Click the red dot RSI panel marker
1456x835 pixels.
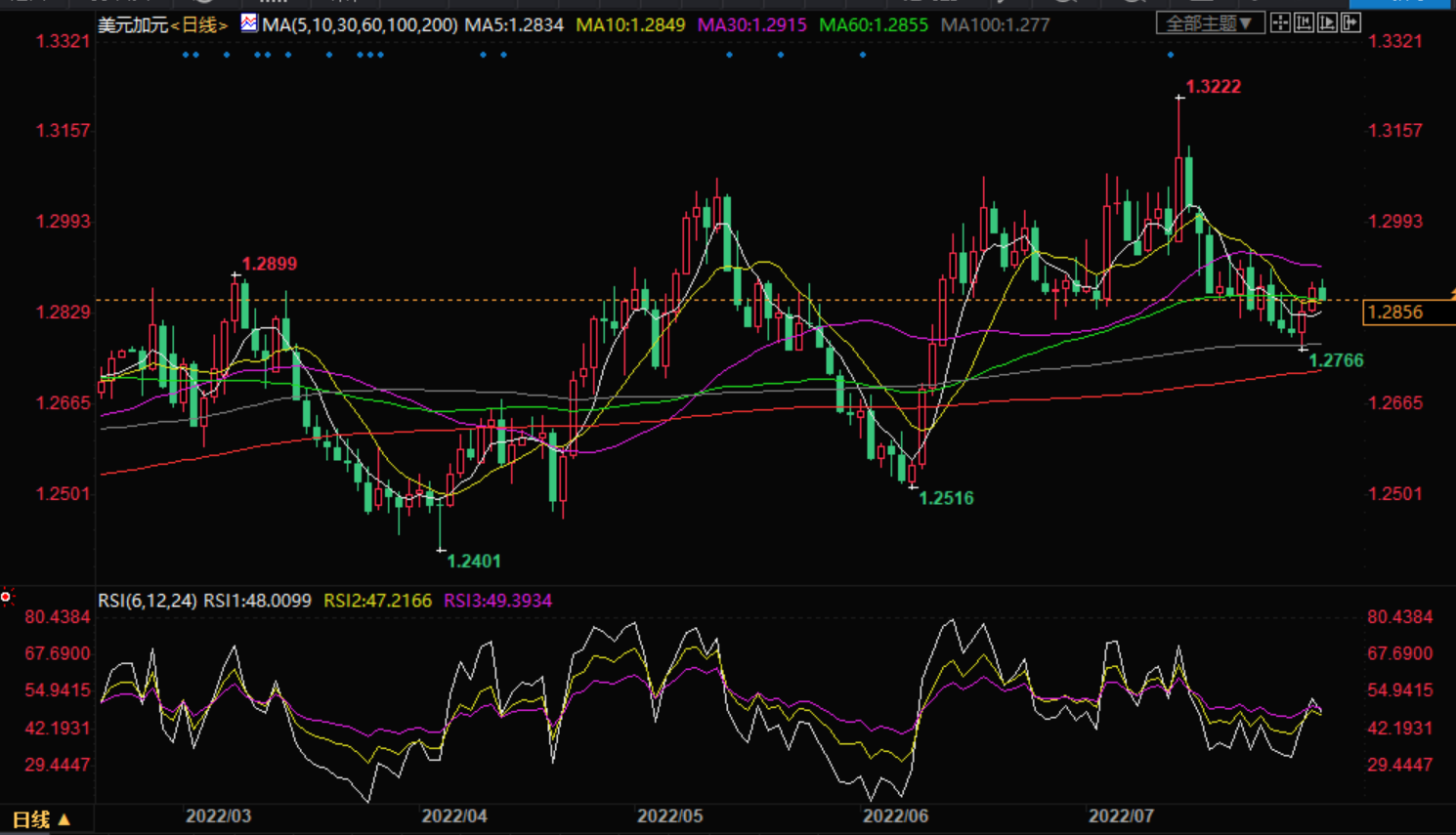(x=6, y=596)
